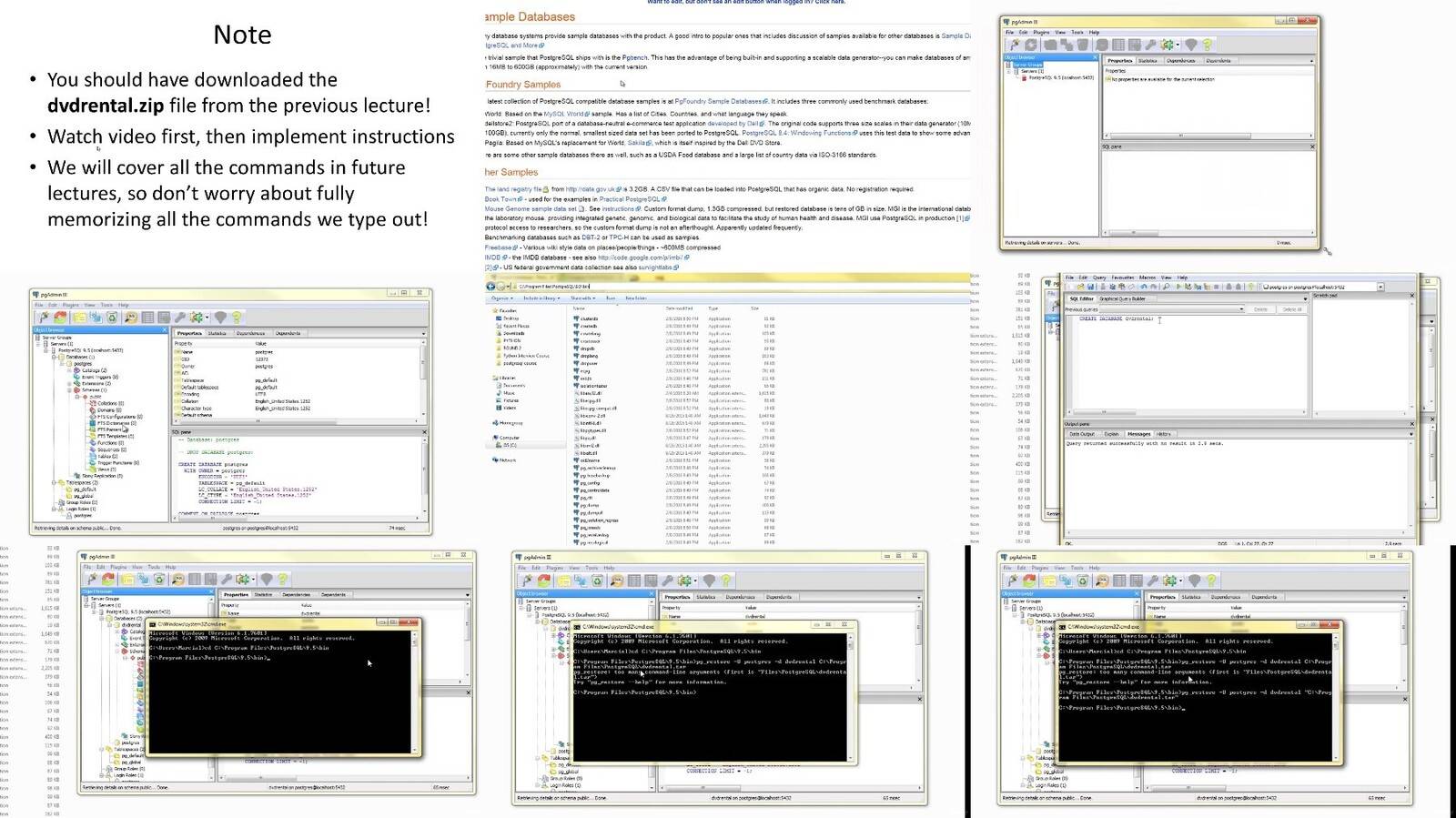Image resolution: width=1456 pixels, height=818 pixels.
Task: Expand Servers (1) node in 'No properties' pgAdmin
Action: [1008, 71]
